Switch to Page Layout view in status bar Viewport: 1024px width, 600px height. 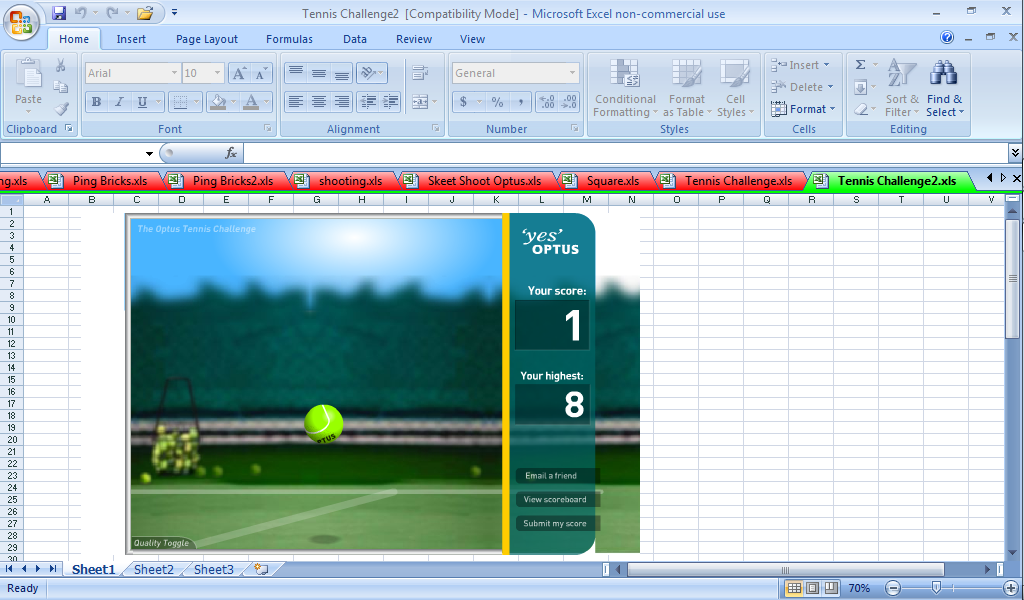pyautogui.click(x=812, y=588)
